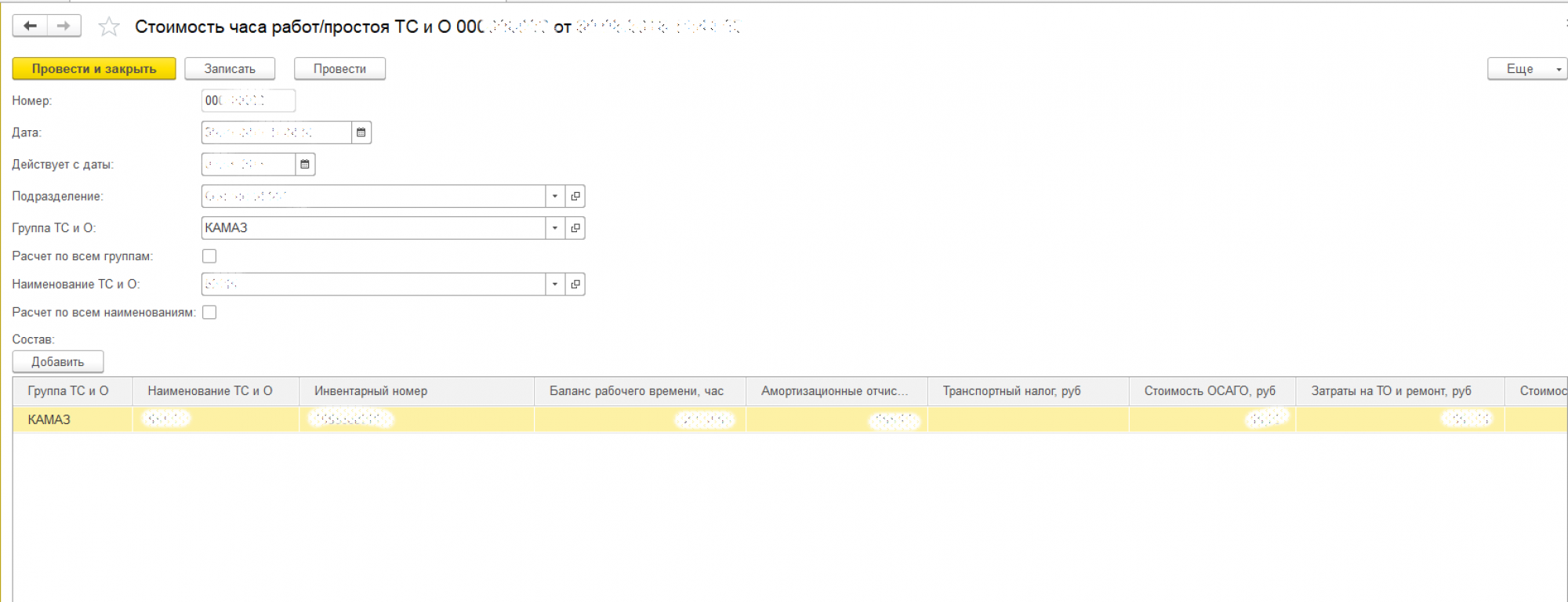Click the forward navigation arrow
Viewport: 1568px width, 602px height.
pyautogui.click(x=64, y=27)
